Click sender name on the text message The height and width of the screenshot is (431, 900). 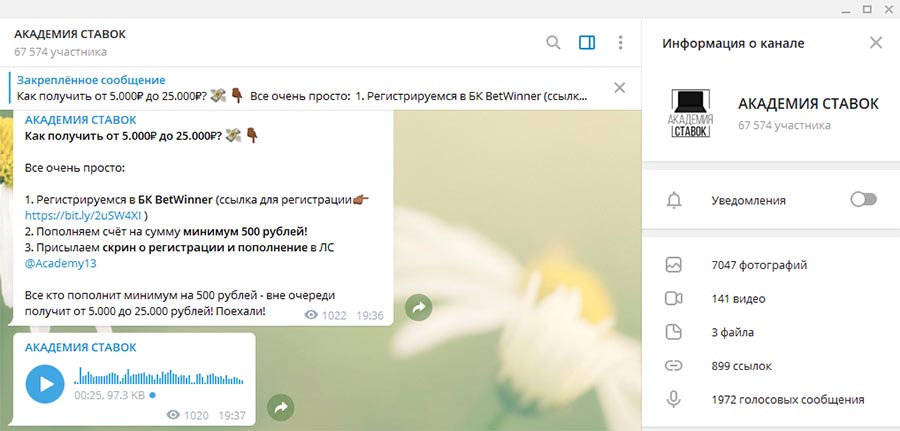point(80,120)
